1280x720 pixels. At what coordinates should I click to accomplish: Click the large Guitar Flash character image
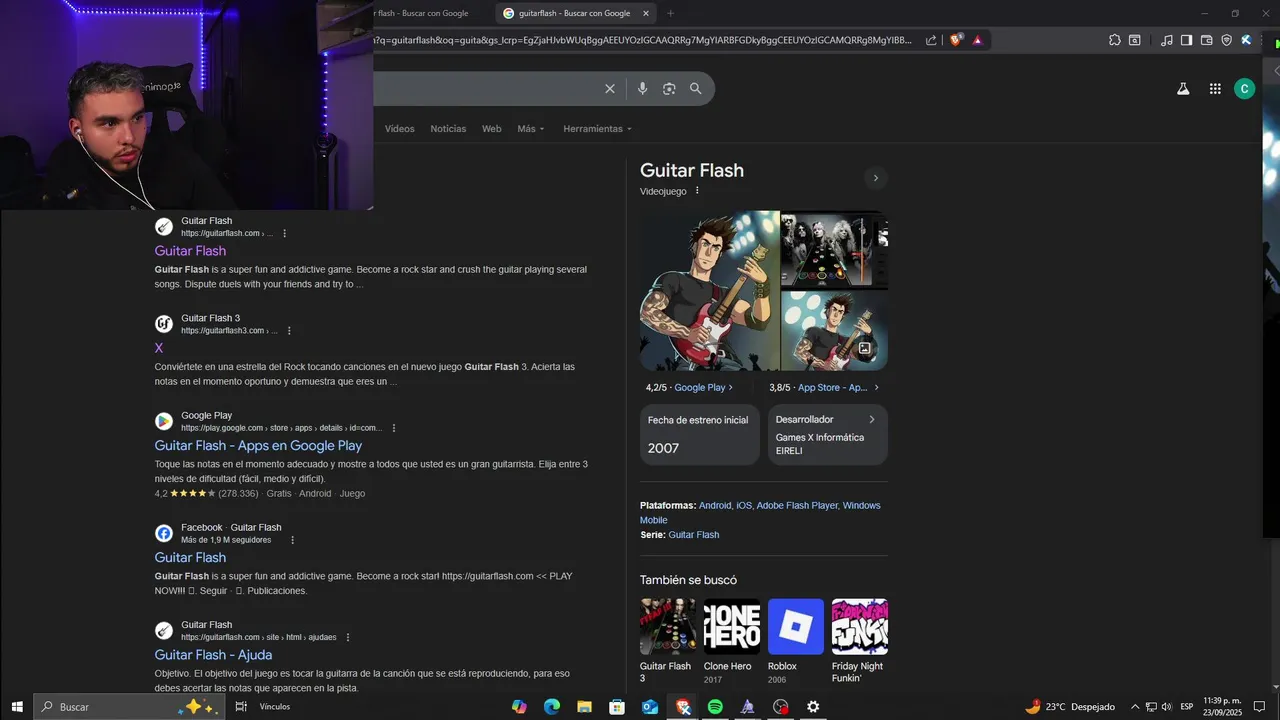point(709,290)
